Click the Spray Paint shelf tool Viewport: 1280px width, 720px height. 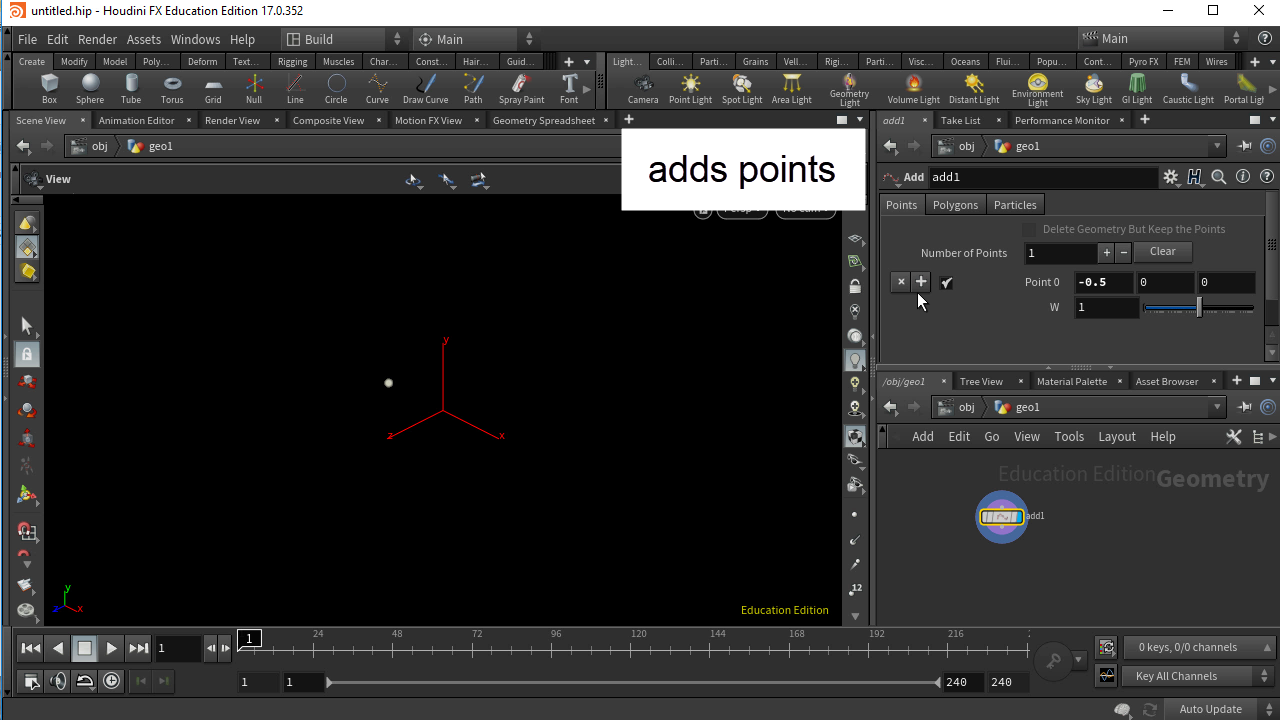click(x=521, y=88)
